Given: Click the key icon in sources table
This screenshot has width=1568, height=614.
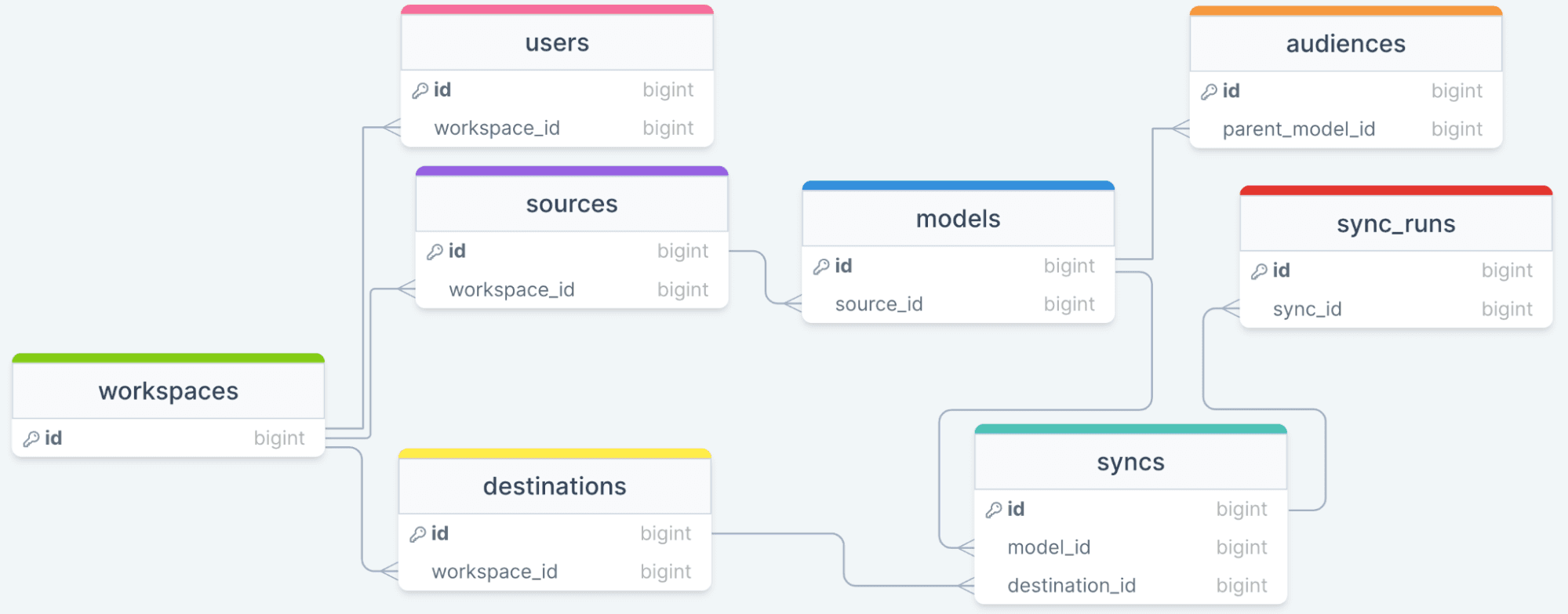Looking at the screenshot, I should [x=435, y=252].
